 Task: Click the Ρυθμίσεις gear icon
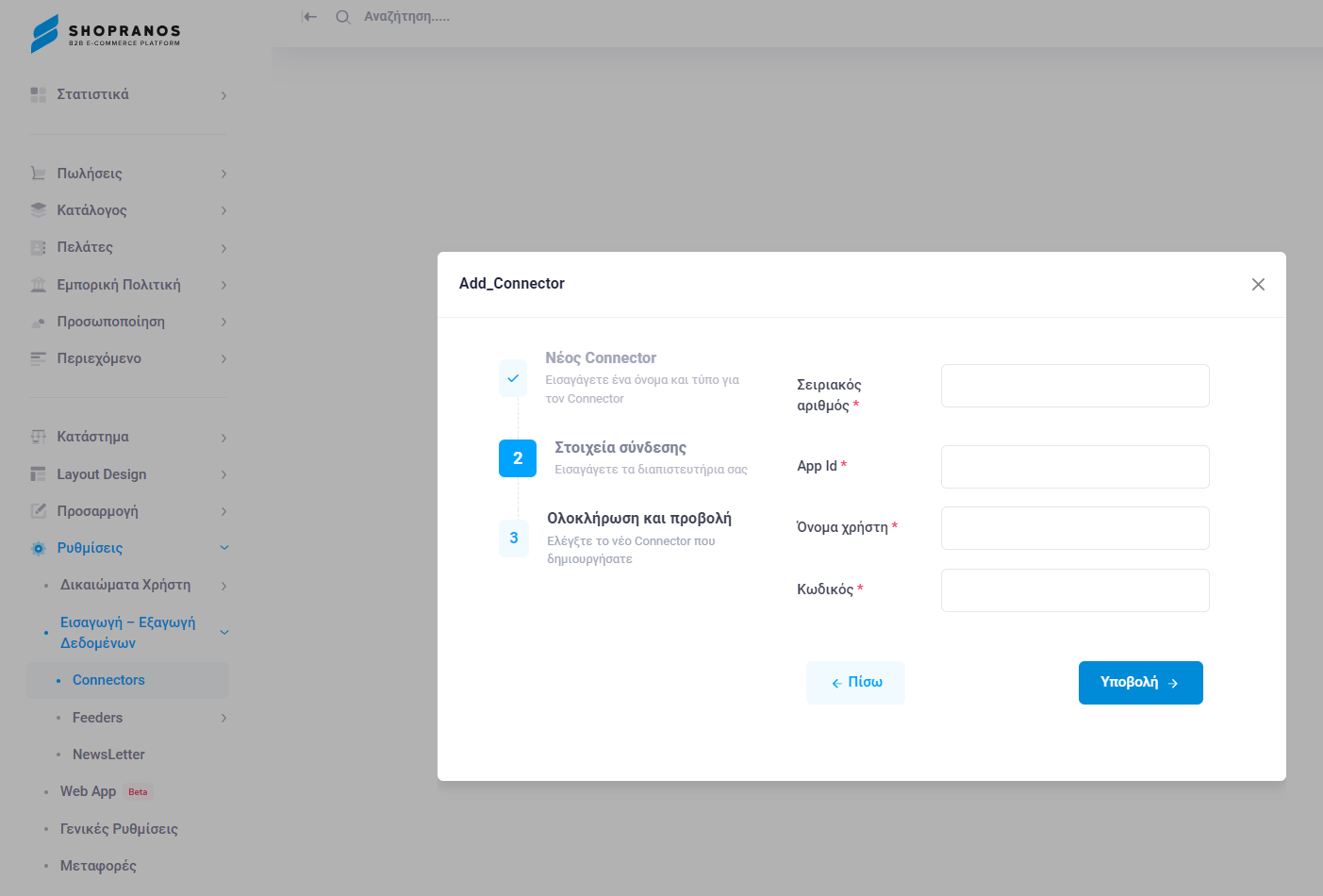(x=39, y=548)
